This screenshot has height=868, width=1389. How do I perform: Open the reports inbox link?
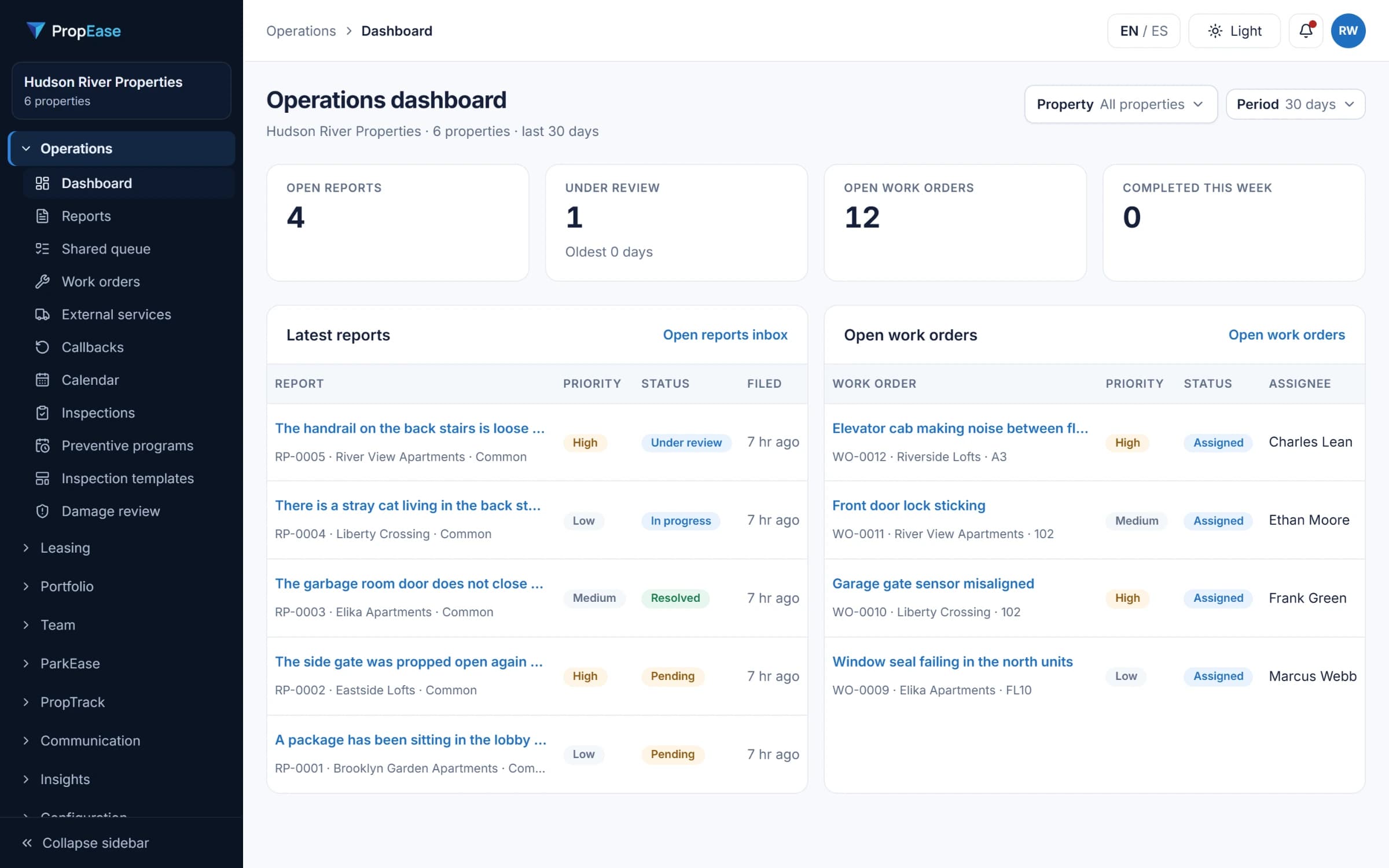pos(725,334)
